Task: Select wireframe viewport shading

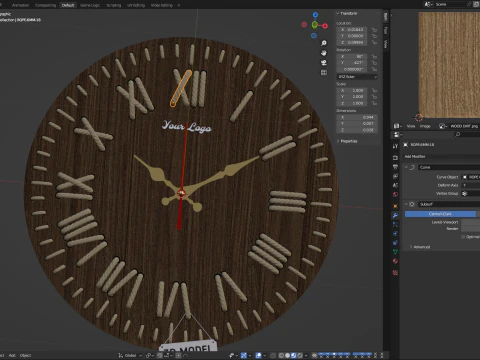Action: click(281, 355)
